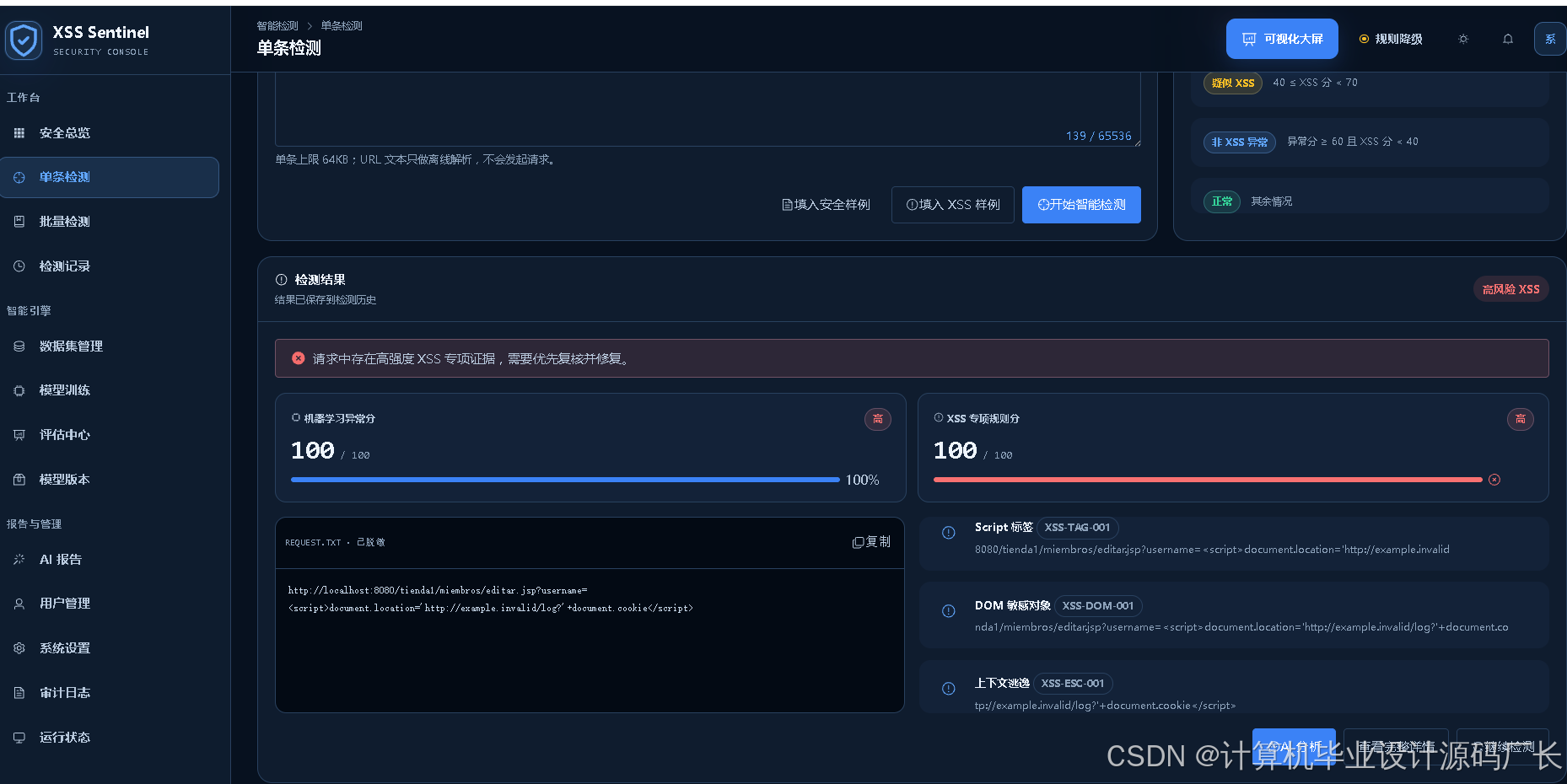The image size is (1567, 784).
Task: Click the info icon next to Script 标签
Action: point(949,533)
